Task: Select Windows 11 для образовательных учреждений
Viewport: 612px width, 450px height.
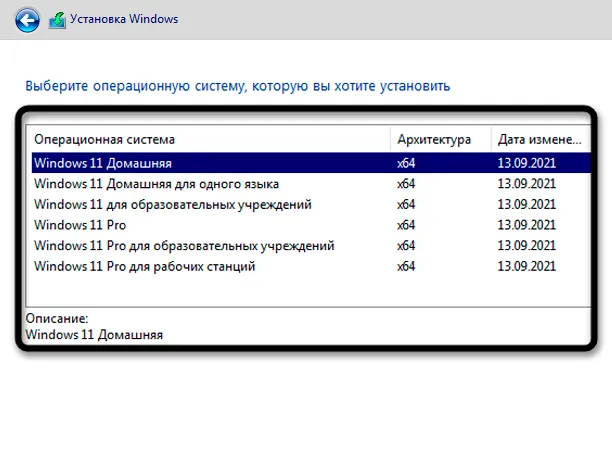Action: 311,204
